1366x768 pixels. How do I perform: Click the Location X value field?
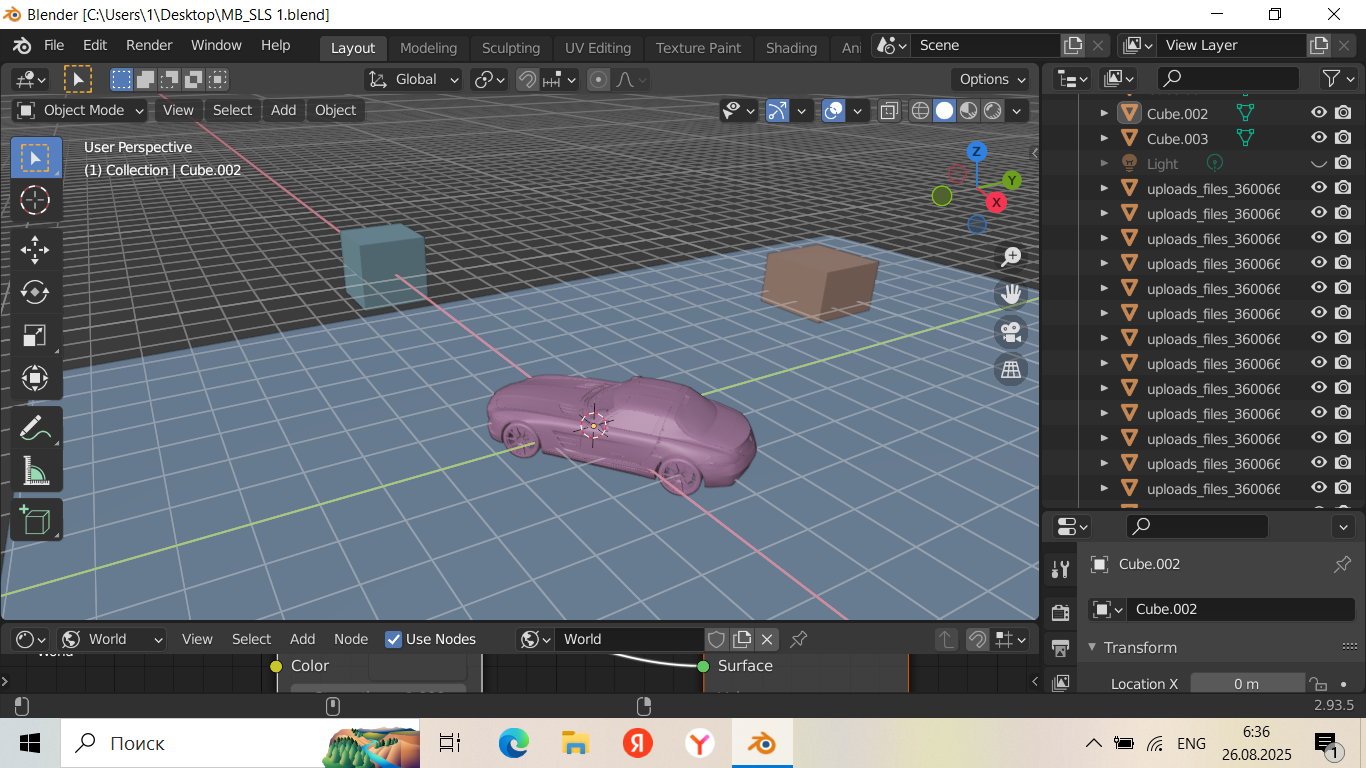click(1246, 684)
